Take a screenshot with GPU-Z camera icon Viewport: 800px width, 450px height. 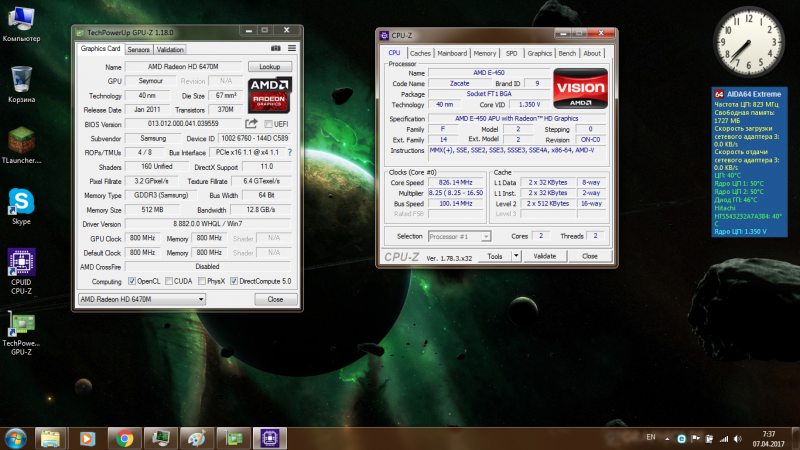click(x=276, y=48)
